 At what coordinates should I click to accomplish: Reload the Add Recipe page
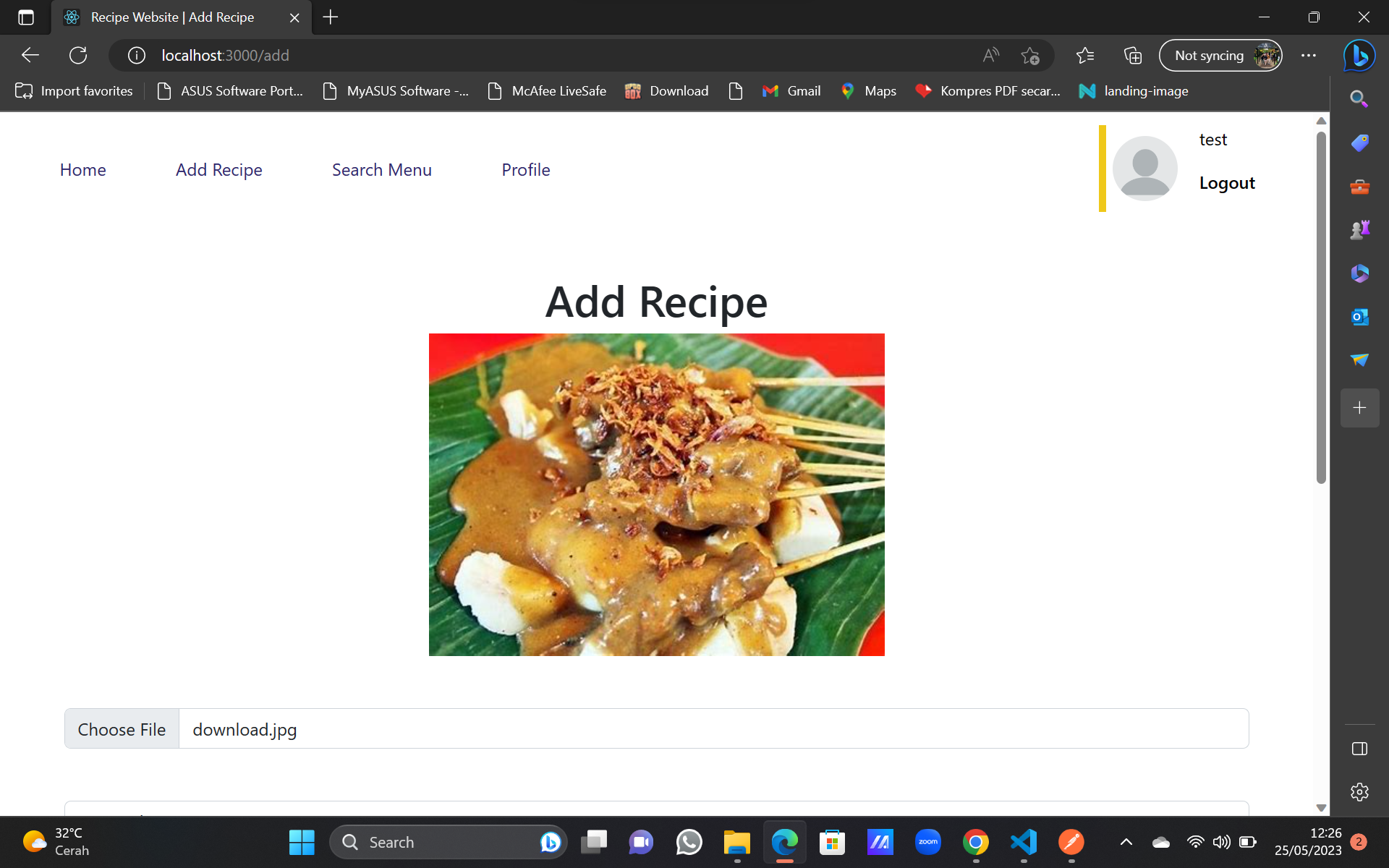pyautogui.click(x=78, y=55)
